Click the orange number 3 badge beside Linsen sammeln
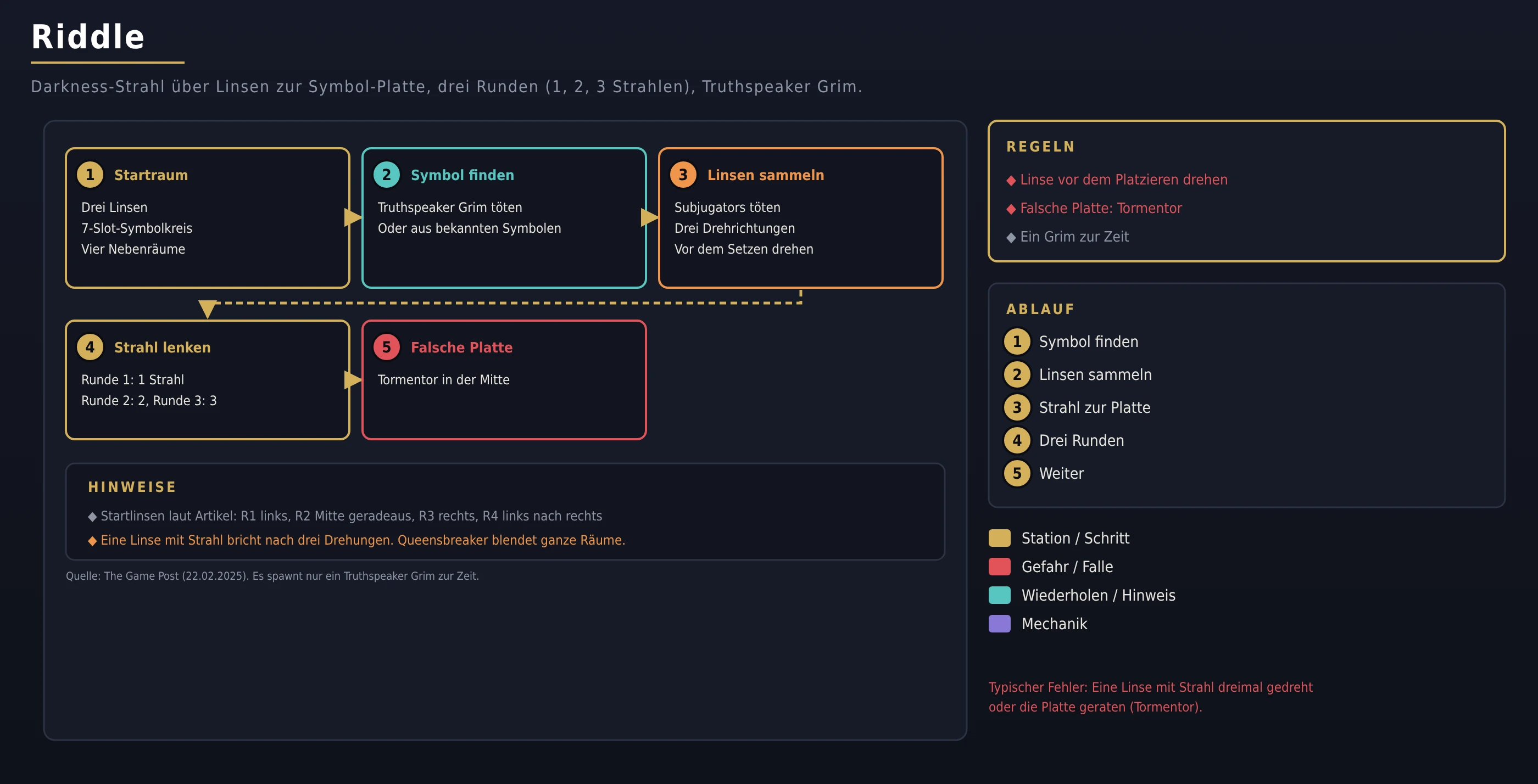This screenshot has height=784, width=1538. point(683,175)
